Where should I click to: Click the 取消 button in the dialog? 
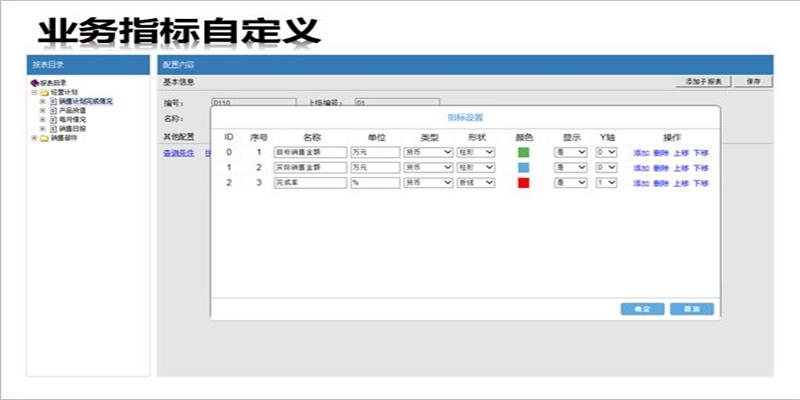click(x=691, y=309)
